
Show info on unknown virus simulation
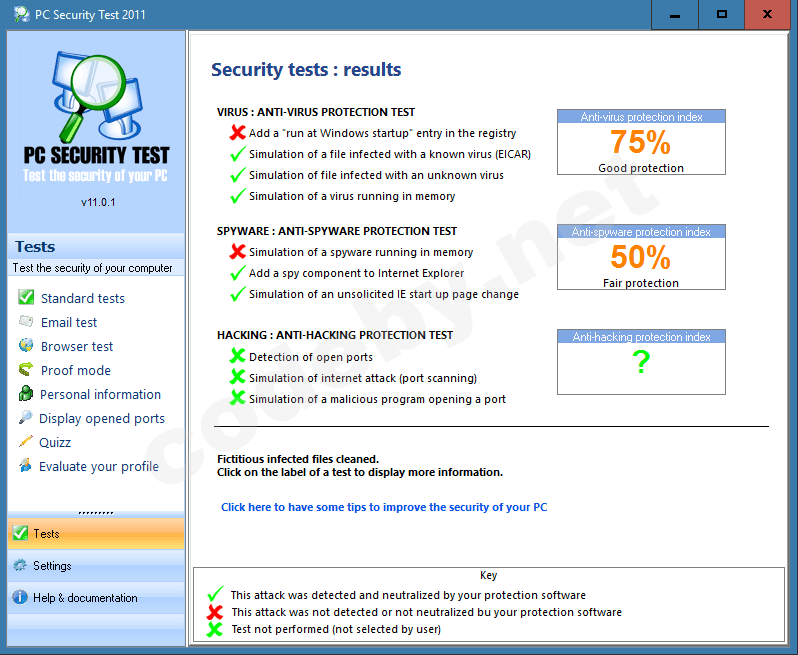point(376,175)
